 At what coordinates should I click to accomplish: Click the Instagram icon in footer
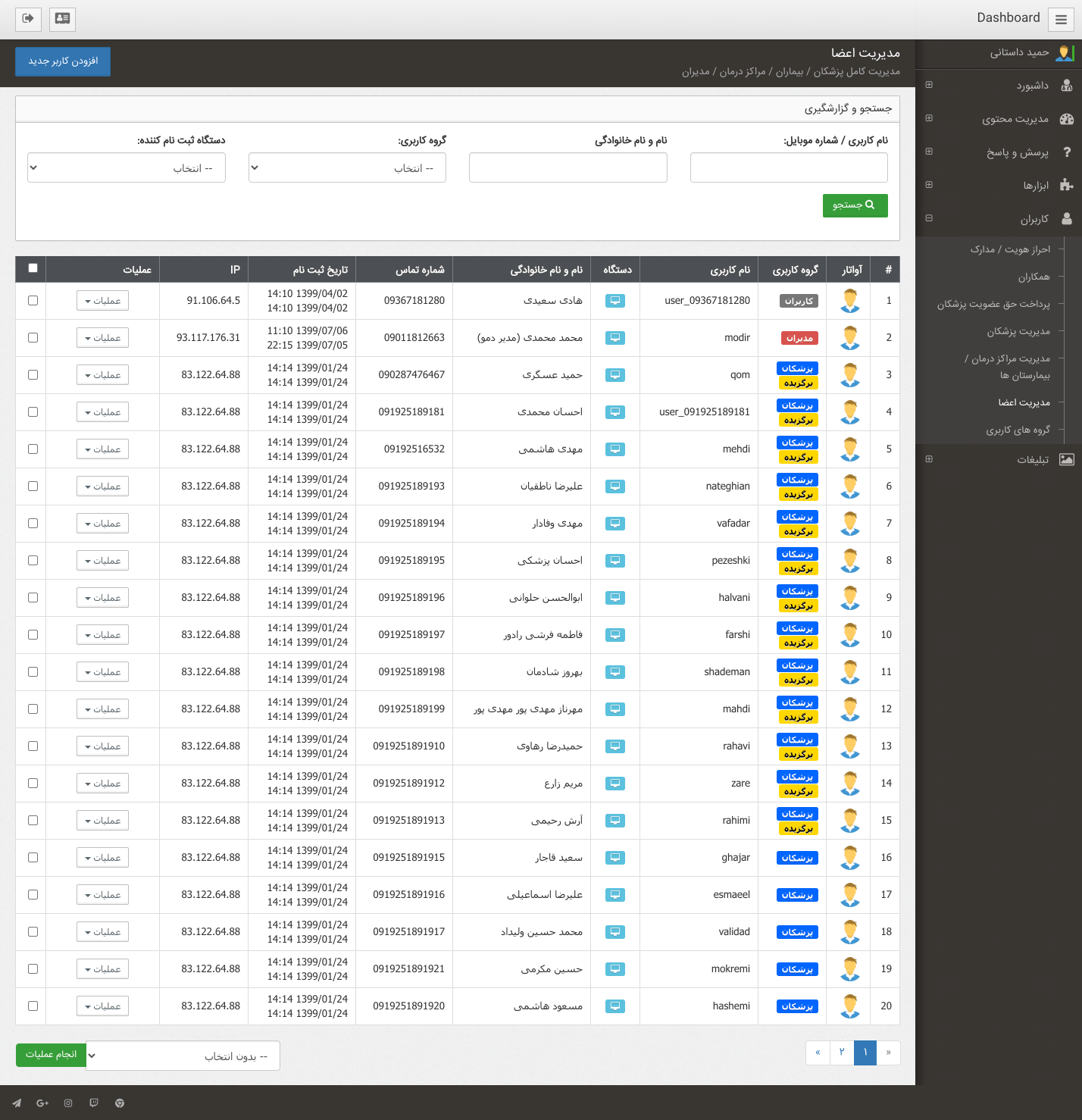pyautogui.click(x=68, y=1103)
